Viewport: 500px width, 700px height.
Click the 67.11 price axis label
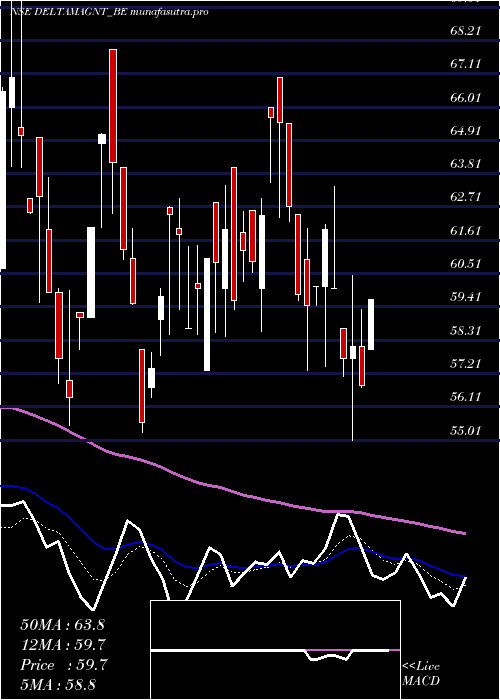(465, 64)
